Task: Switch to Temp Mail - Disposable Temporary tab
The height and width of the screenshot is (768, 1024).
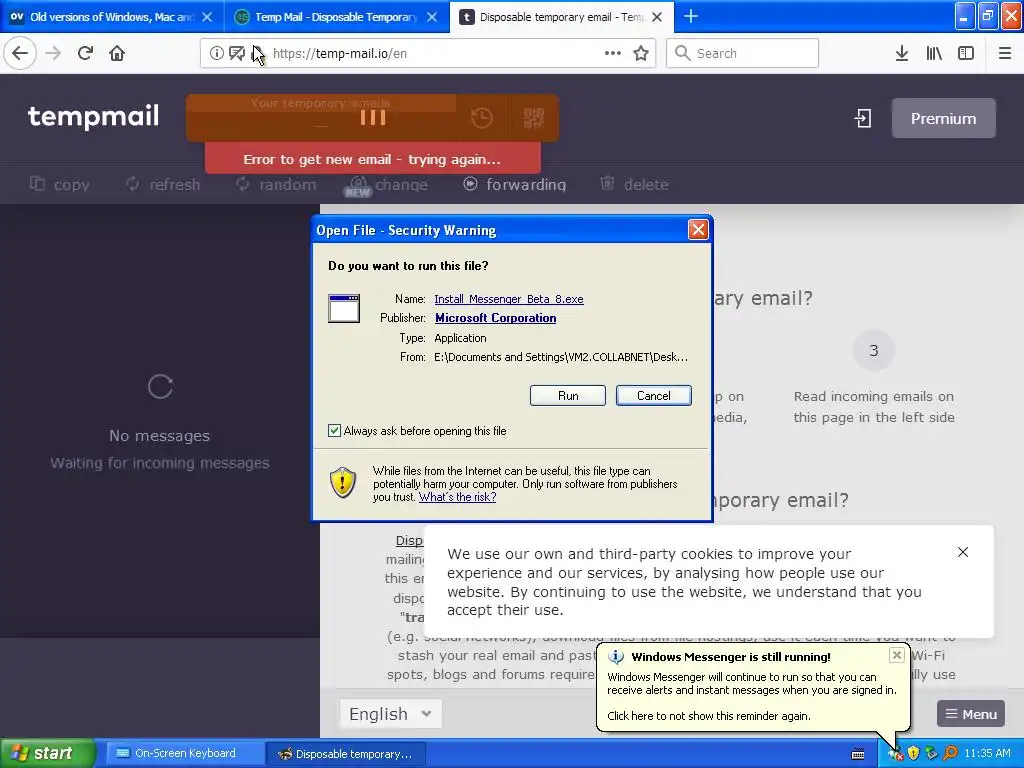Action: tap(336, 17)
